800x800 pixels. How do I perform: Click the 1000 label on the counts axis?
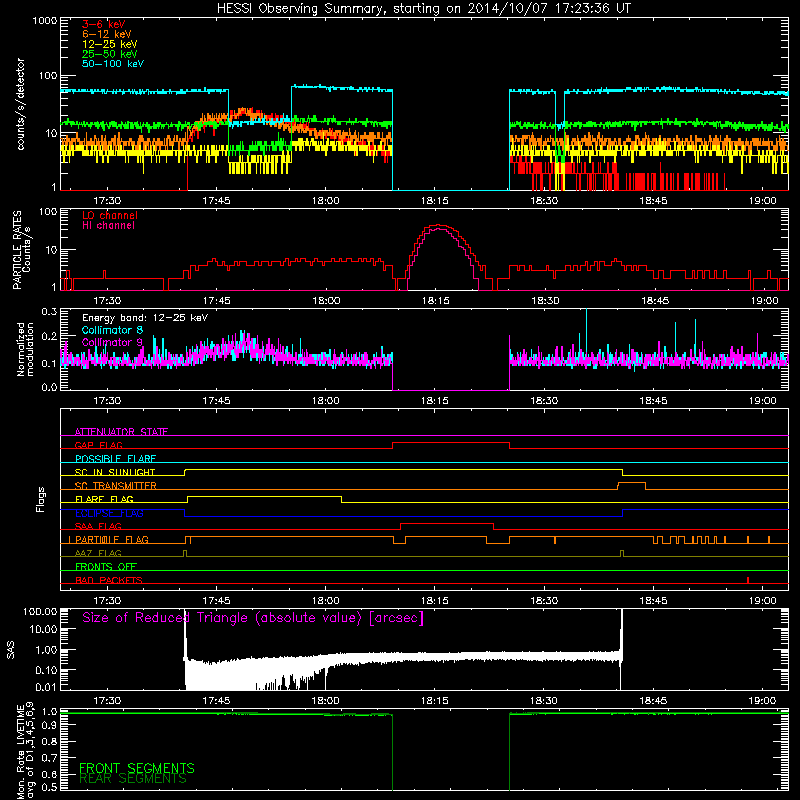(x=44, y=21)
